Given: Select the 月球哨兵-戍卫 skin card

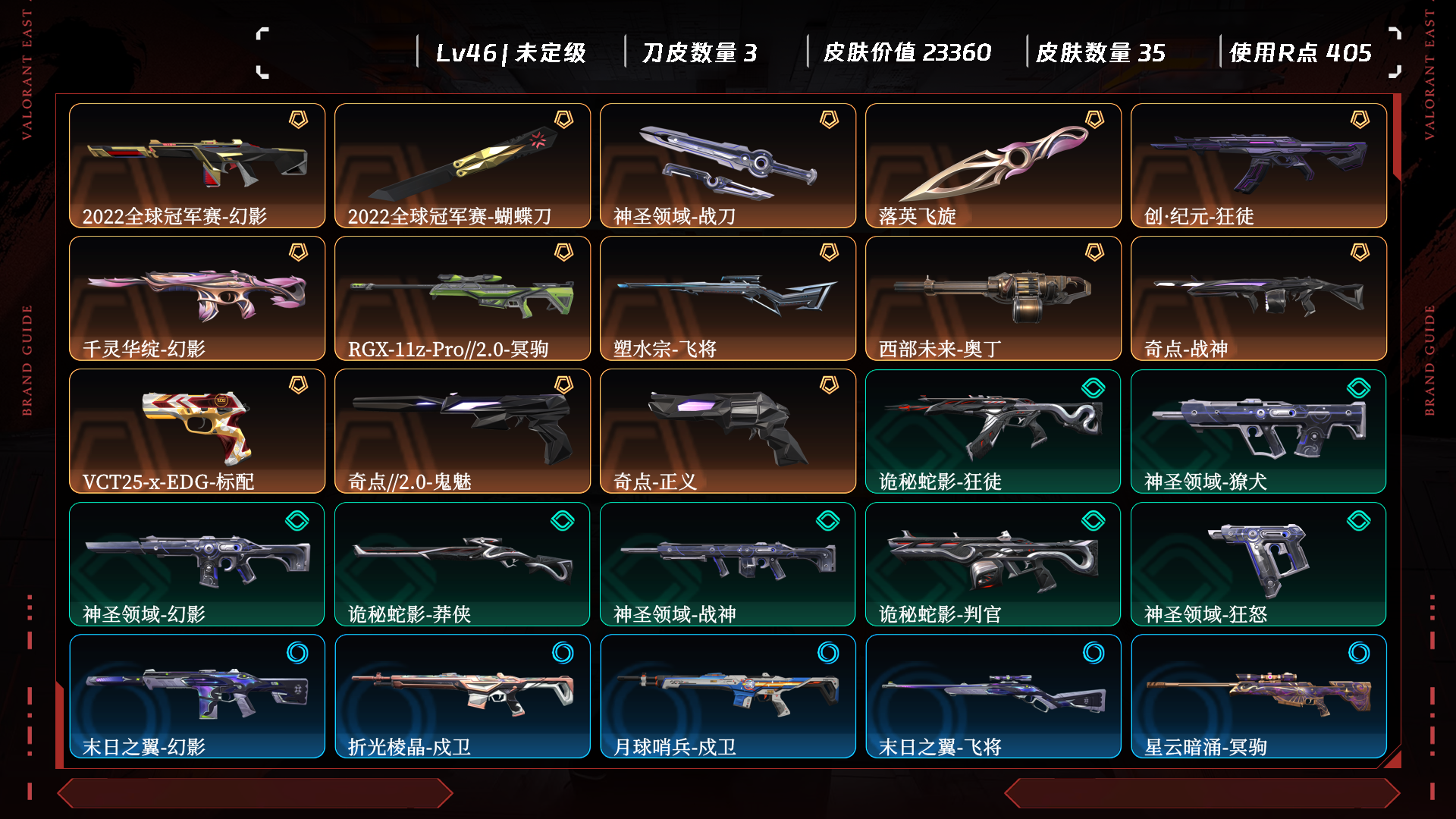Looking at the screenshot, I should pos(728,696).
